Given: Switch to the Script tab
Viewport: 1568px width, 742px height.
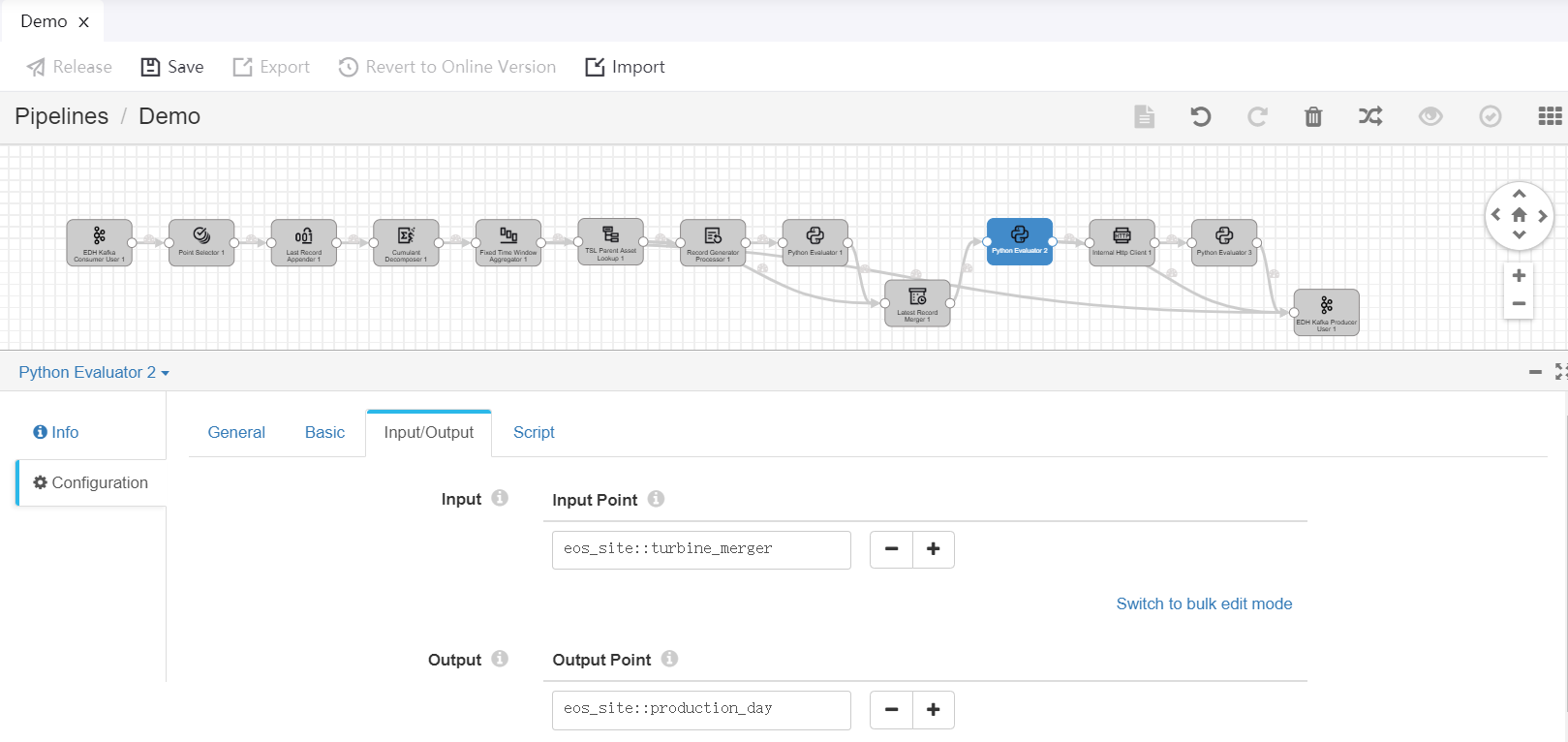Looking at the screenshot, I should [534, 433].
